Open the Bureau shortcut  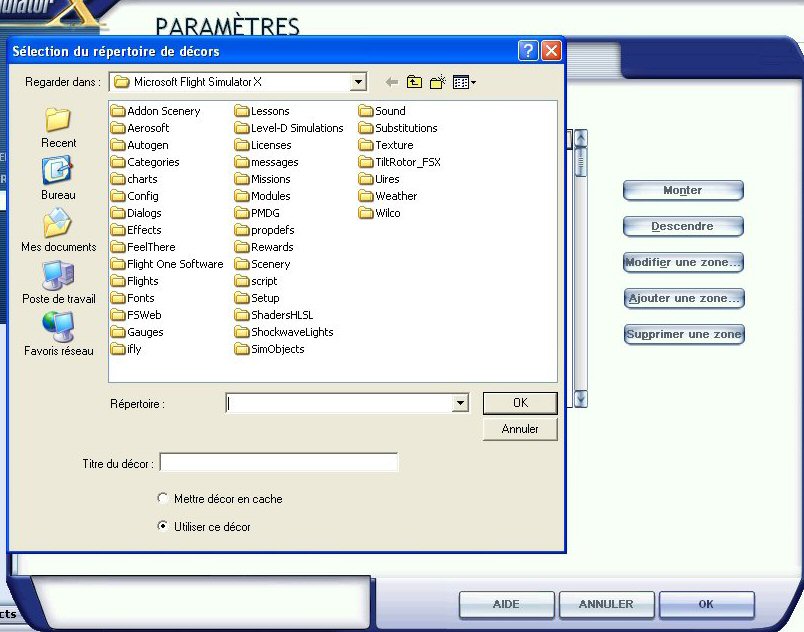pyautogui.click(x=58, y=179)
